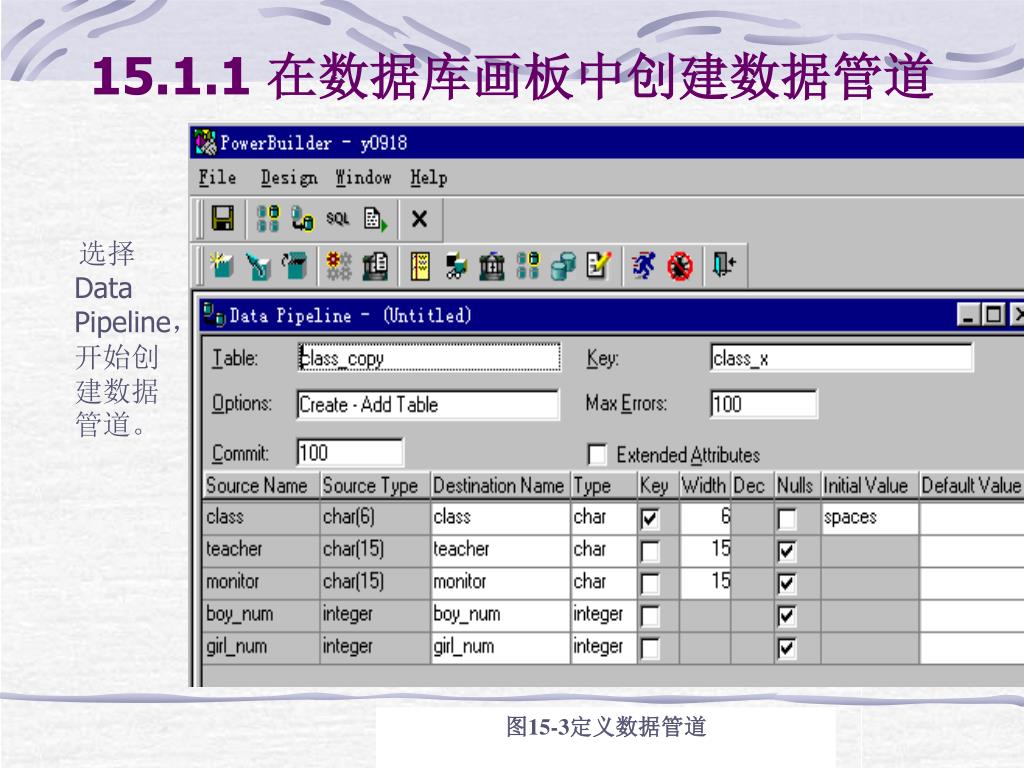Open the Design menu
Screen dimensions: 1024x768
(x=289, y=178)
